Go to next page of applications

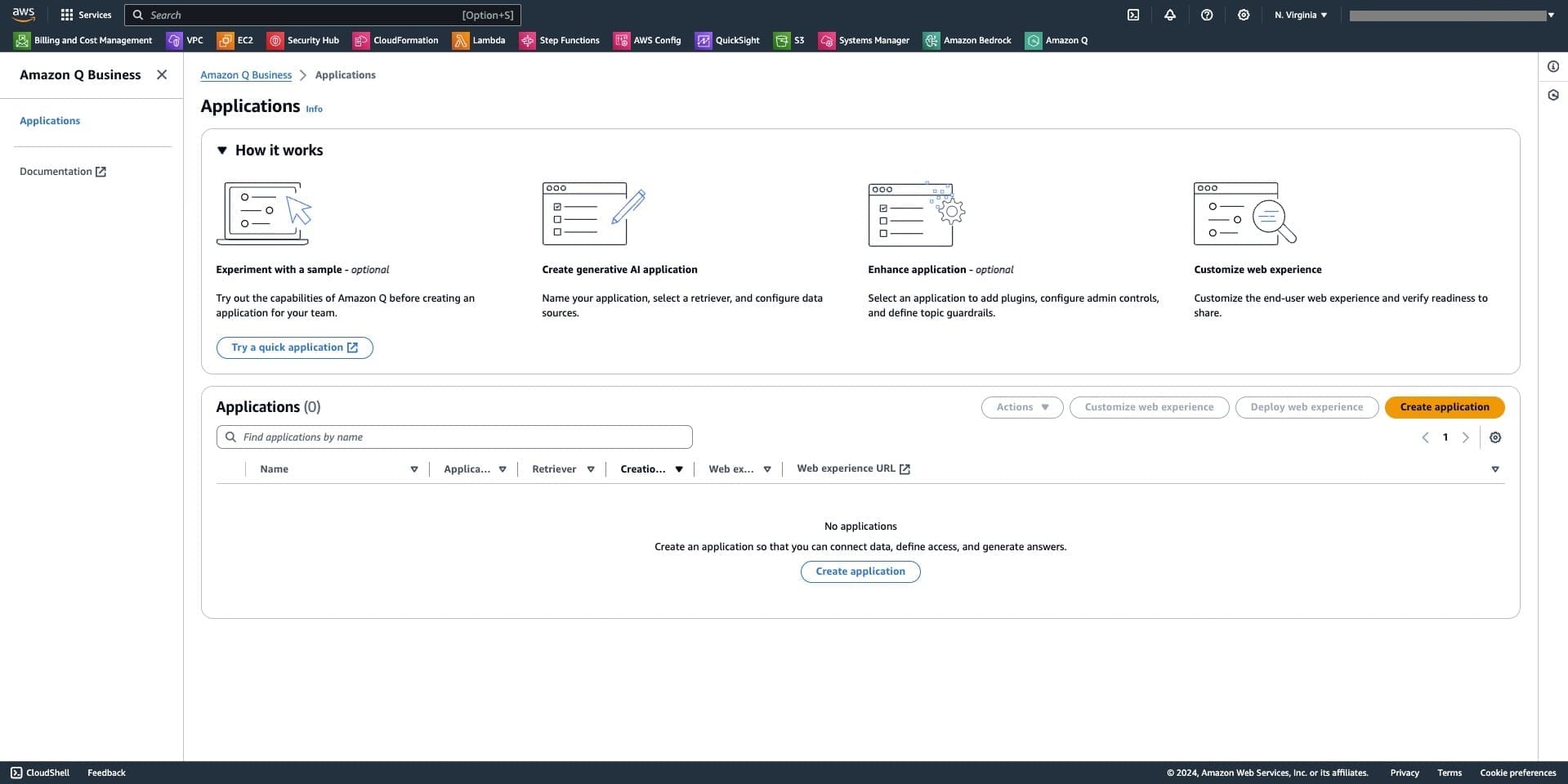[x=1465, y=437]
